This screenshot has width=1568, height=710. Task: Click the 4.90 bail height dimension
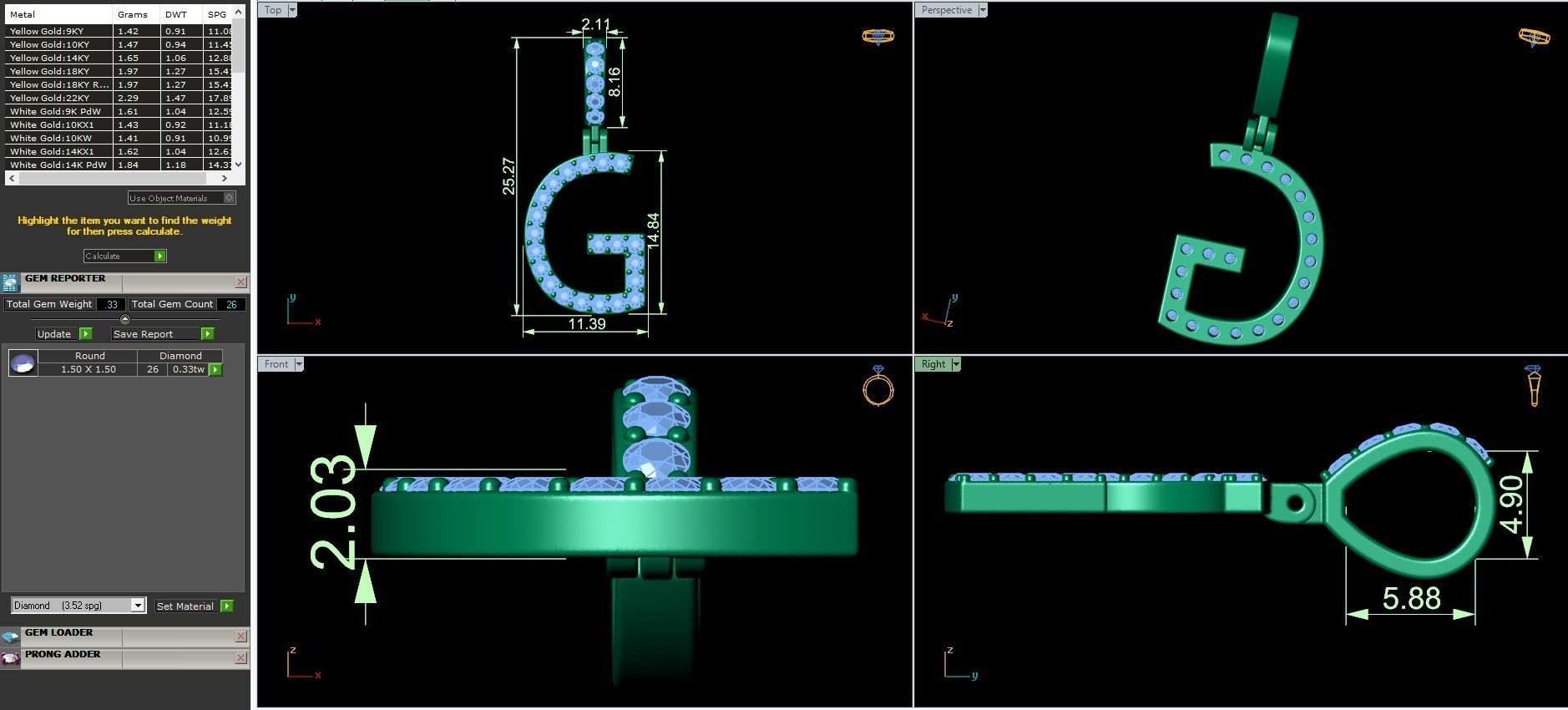(1510, 504)
